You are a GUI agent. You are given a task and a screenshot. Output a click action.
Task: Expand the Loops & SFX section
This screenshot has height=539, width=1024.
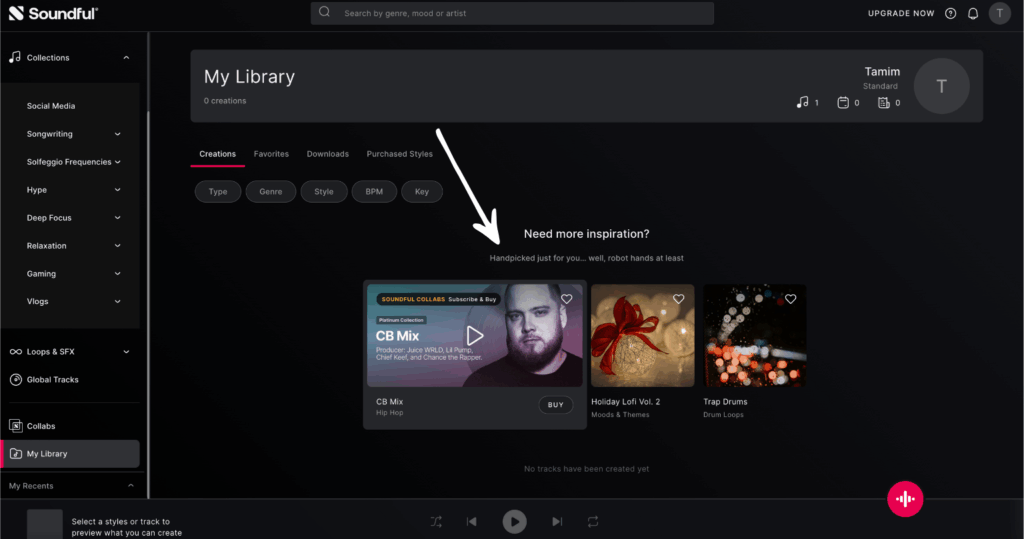click(126, 352)
